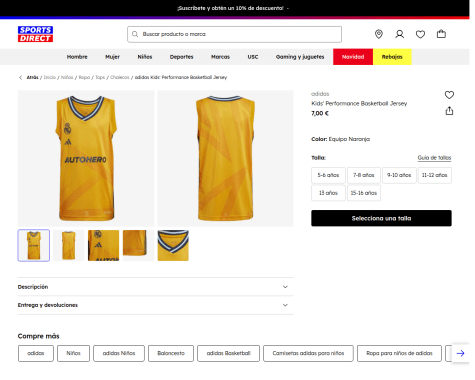The width and height of the screenshot is (475, 380).
Task: Open the Guía de tallas link
Action: [x=434, y=158]
